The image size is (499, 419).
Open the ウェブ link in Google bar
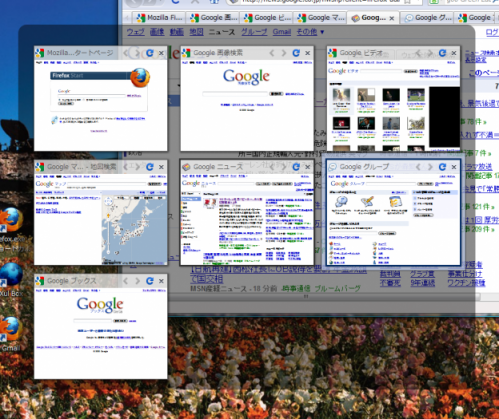135,32
